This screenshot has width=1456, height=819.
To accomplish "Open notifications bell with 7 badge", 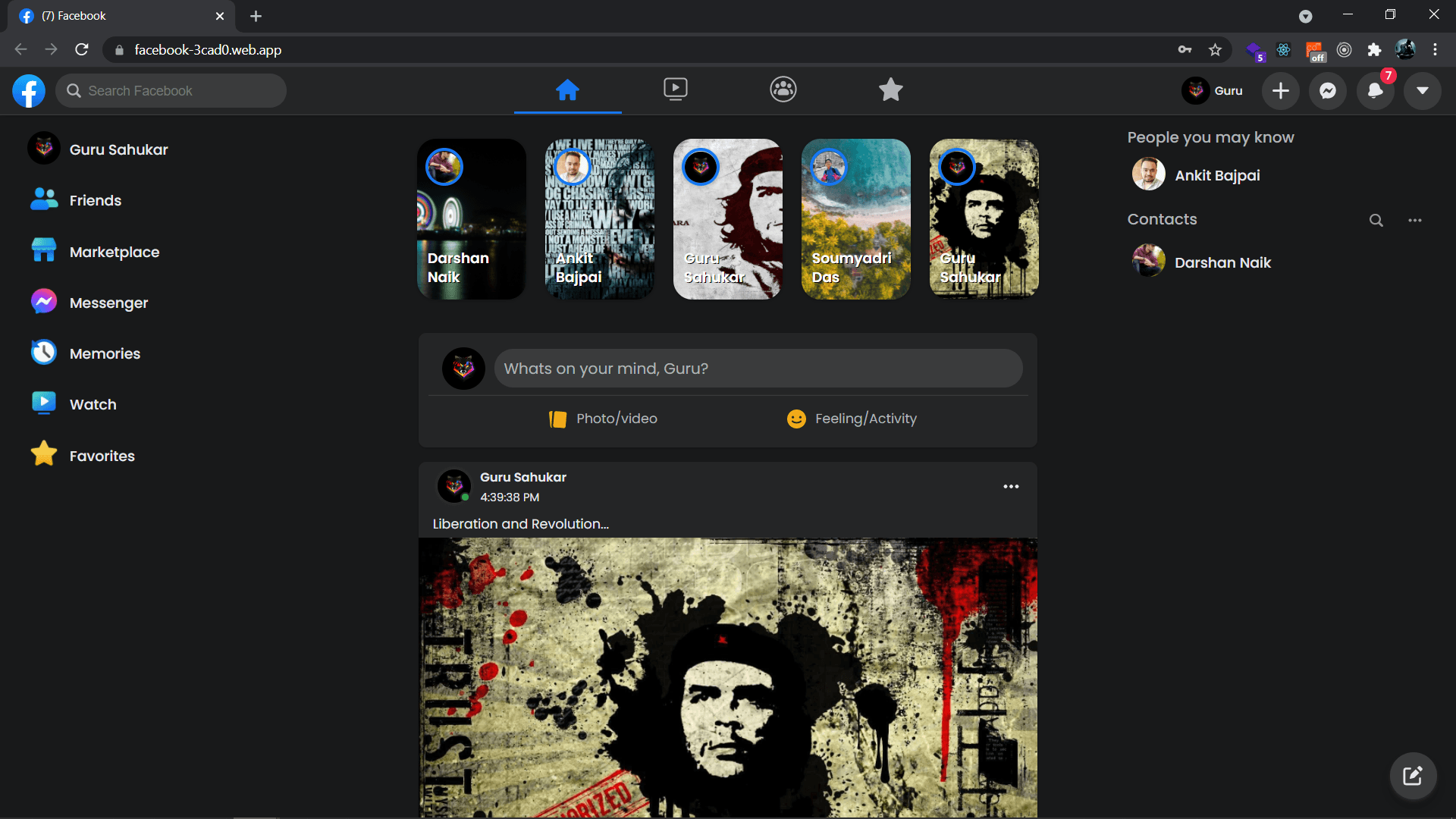I will tap(1375, 91).
